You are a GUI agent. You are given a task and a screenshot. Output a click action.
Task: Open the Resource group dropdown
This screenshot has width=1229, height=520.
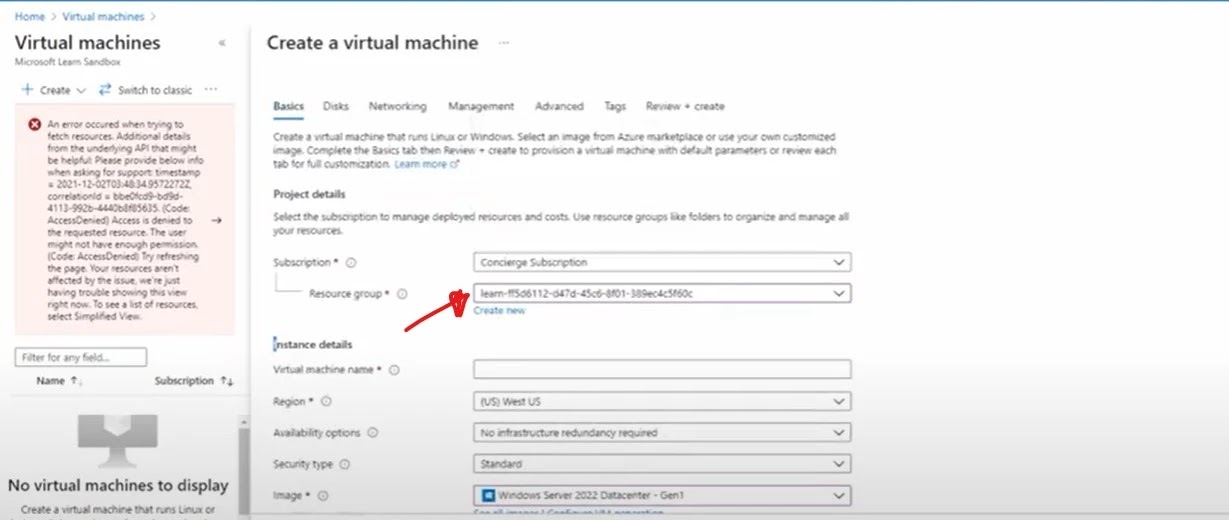pos(662,293)
